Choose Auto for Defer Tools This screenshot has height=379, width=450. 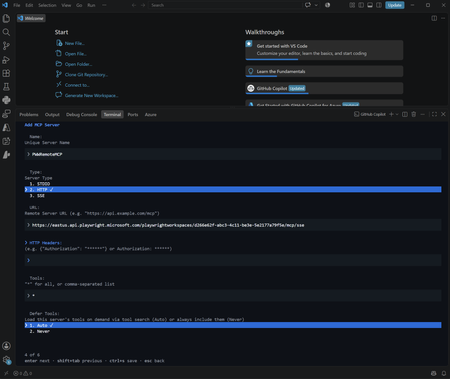[233, 325]
